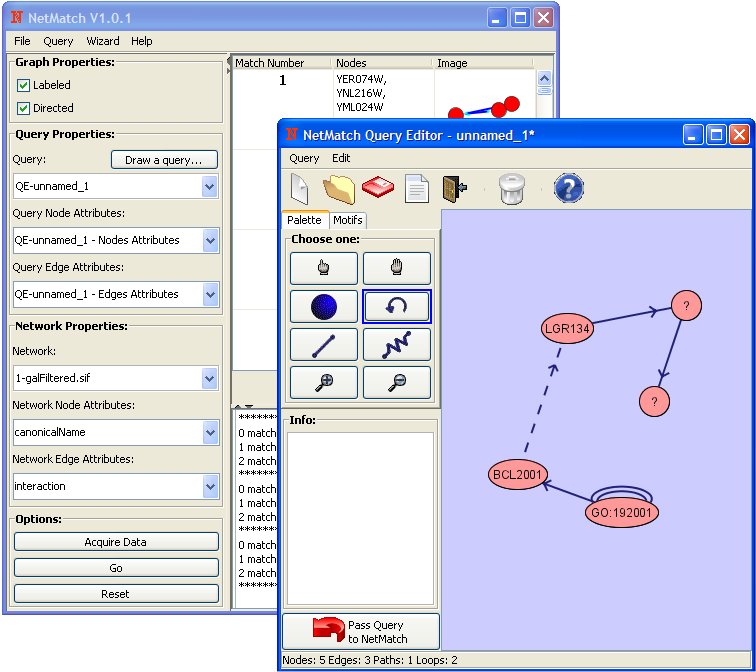Screen dimensions: 756x672
Task: Click the zoom out magnifier tool
Action: point(396,383)
